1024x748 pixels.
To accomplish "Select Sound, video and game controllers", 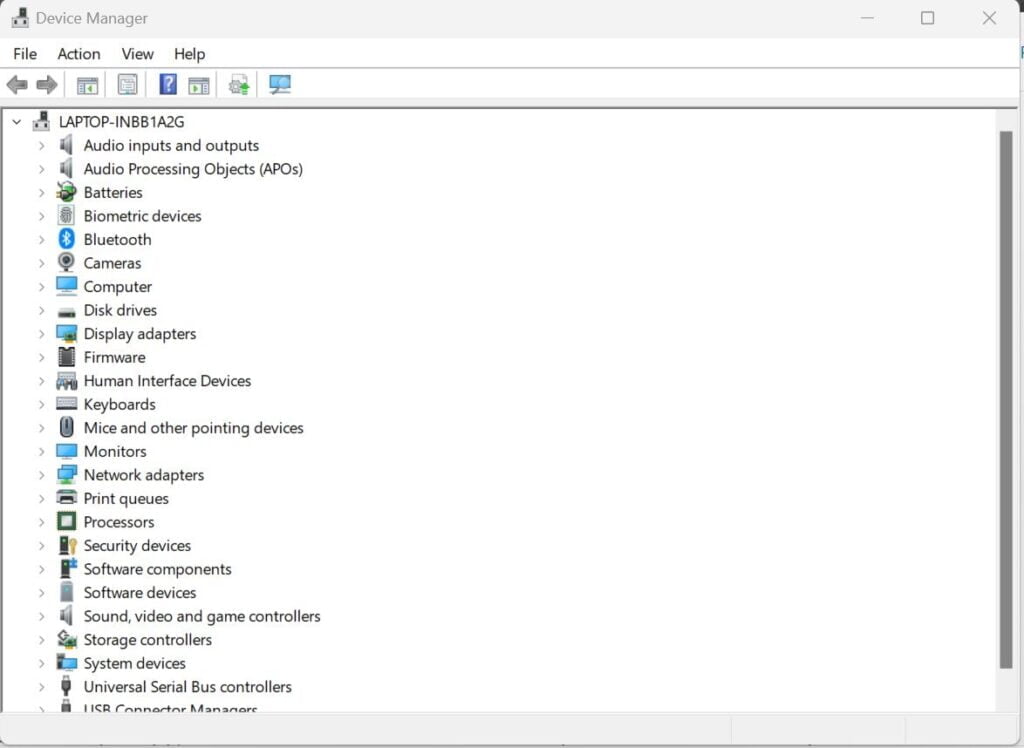I will pyautogui.click(x=201, y=616).
